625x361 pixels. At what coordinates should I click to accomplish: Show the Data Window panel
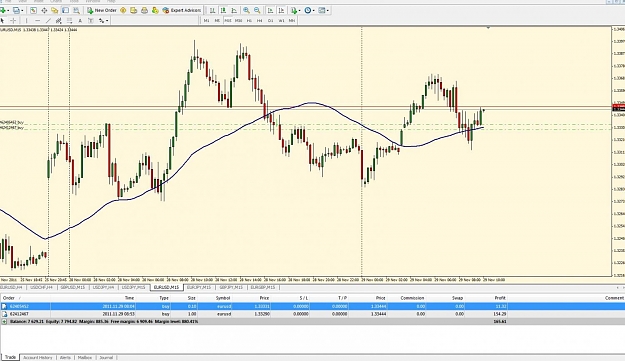pos(44,10)
